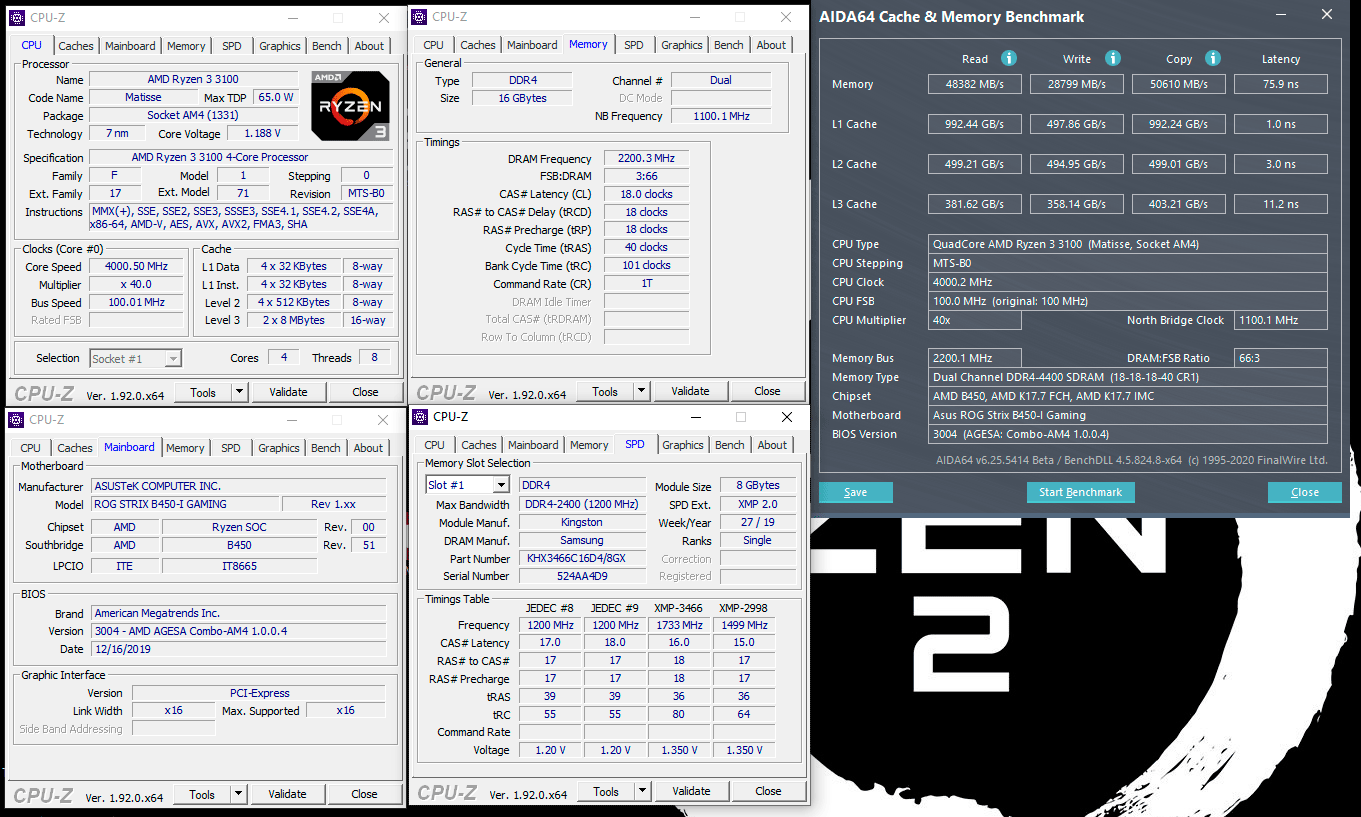This screenshot has width=1361, height=817.
Task: Click the Part Number field KHX3466C16D4/8GX
Action: (581, 559)
